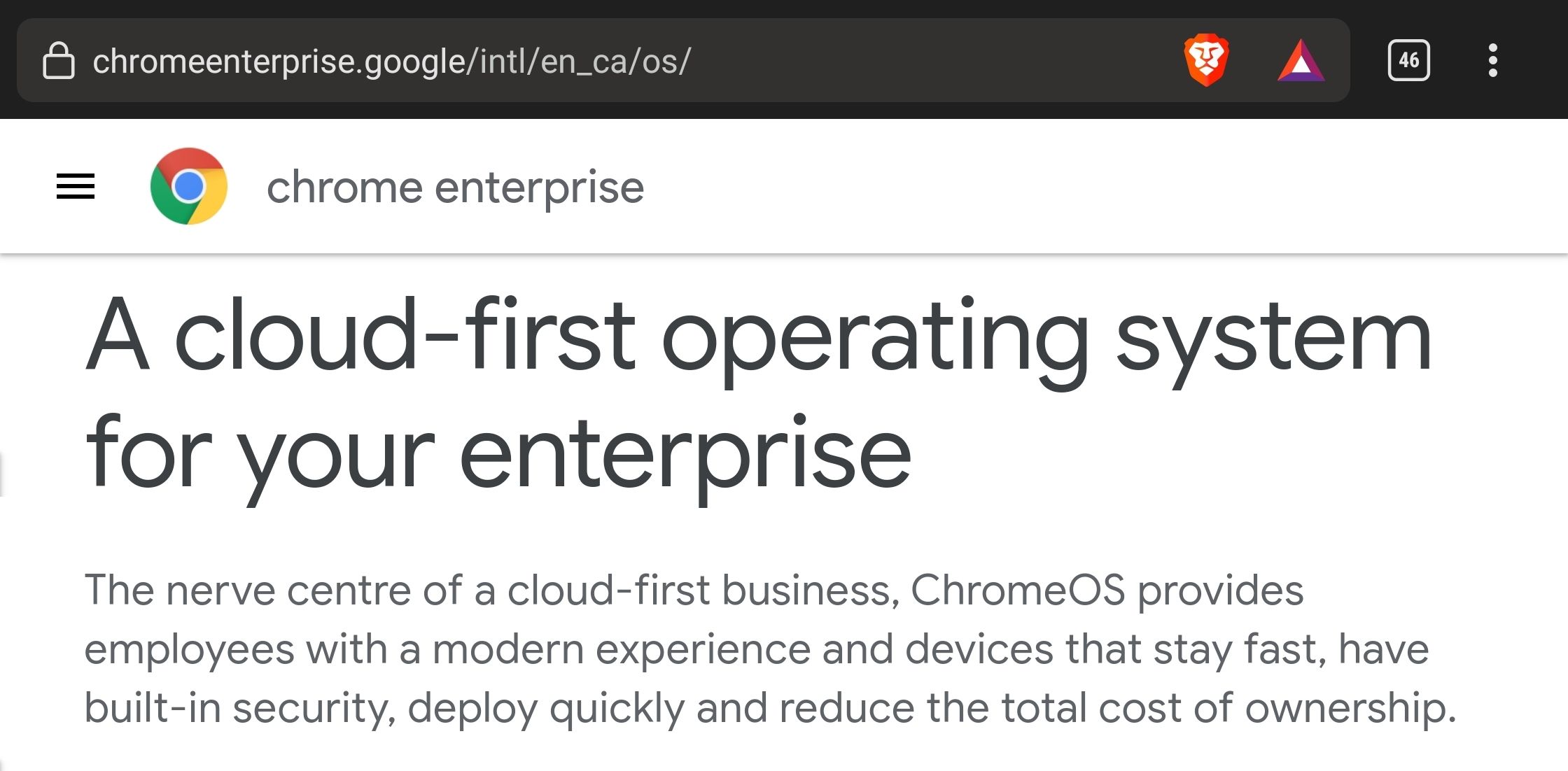Click the word "employees" in the paragraph
The image size is (1568, 771).
pos(189,649)
